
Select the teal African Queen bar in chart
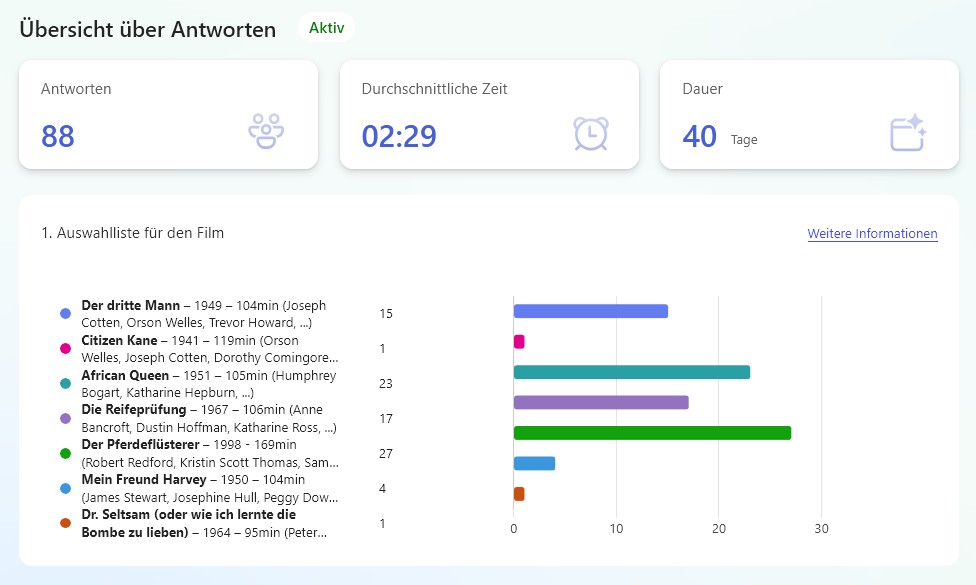tap(632, 372)
